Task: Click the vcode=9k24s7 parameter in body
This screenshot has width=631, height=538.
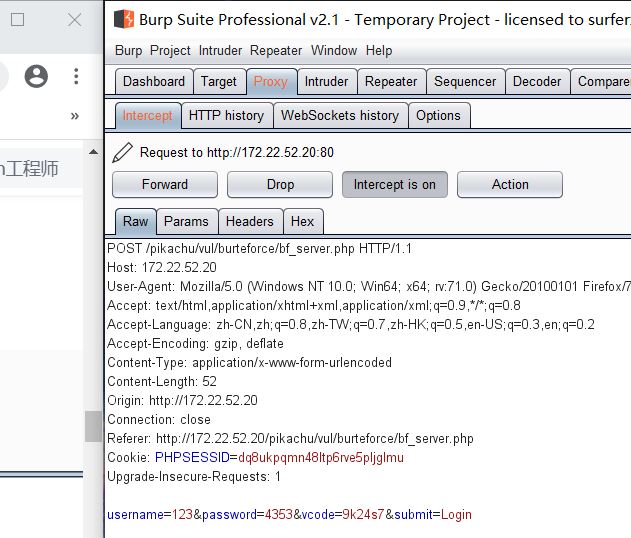Action: click(x=343, y=515)
